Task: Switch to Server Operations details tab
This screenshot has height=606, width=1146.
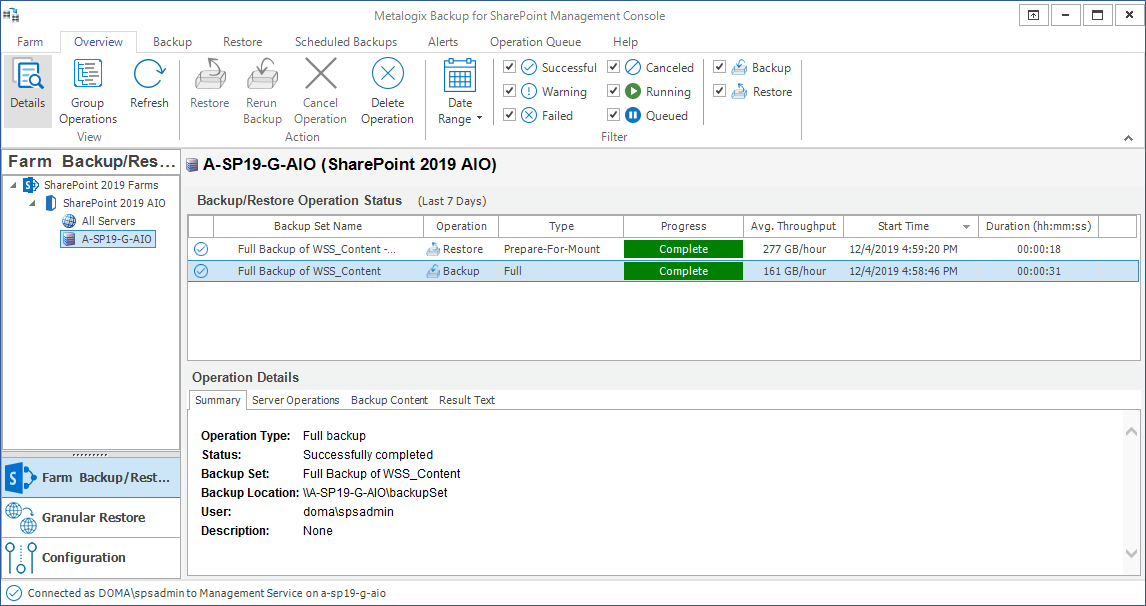Action: (x=296, y=400)
